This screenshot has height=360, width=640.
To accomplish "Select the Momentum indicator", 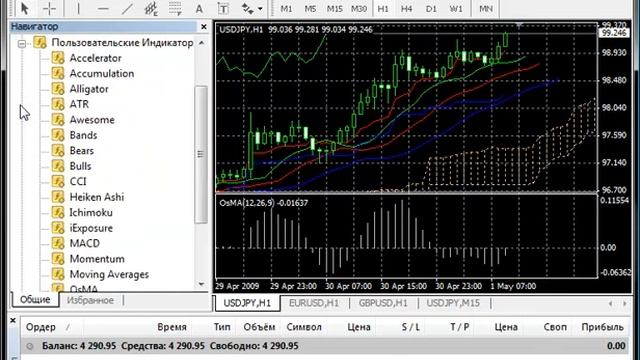I will coord(97,259).
